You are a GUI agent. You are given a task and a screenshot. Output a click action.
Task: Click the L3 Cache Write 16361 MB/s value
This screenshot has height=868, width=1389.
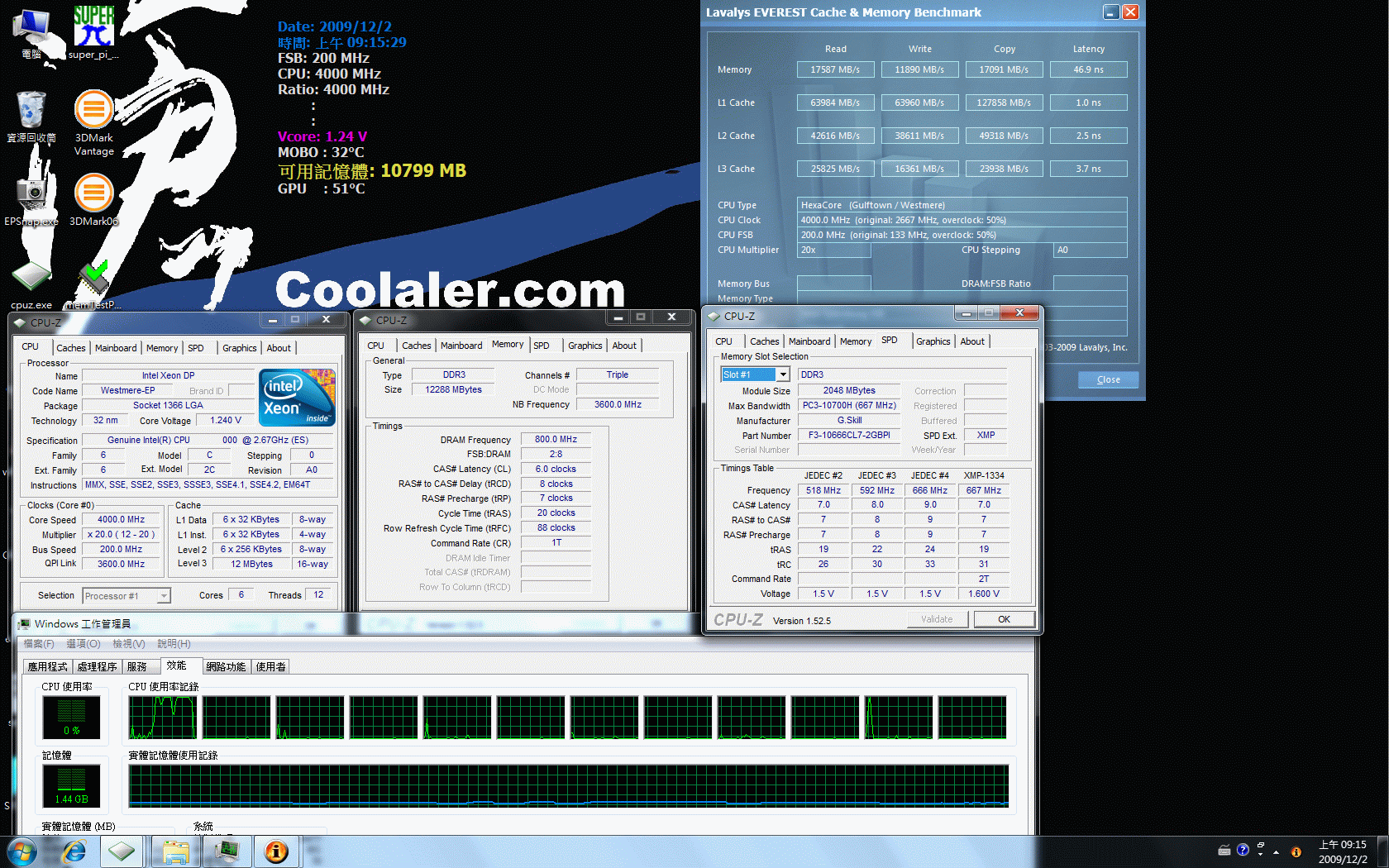click(919, 169)
